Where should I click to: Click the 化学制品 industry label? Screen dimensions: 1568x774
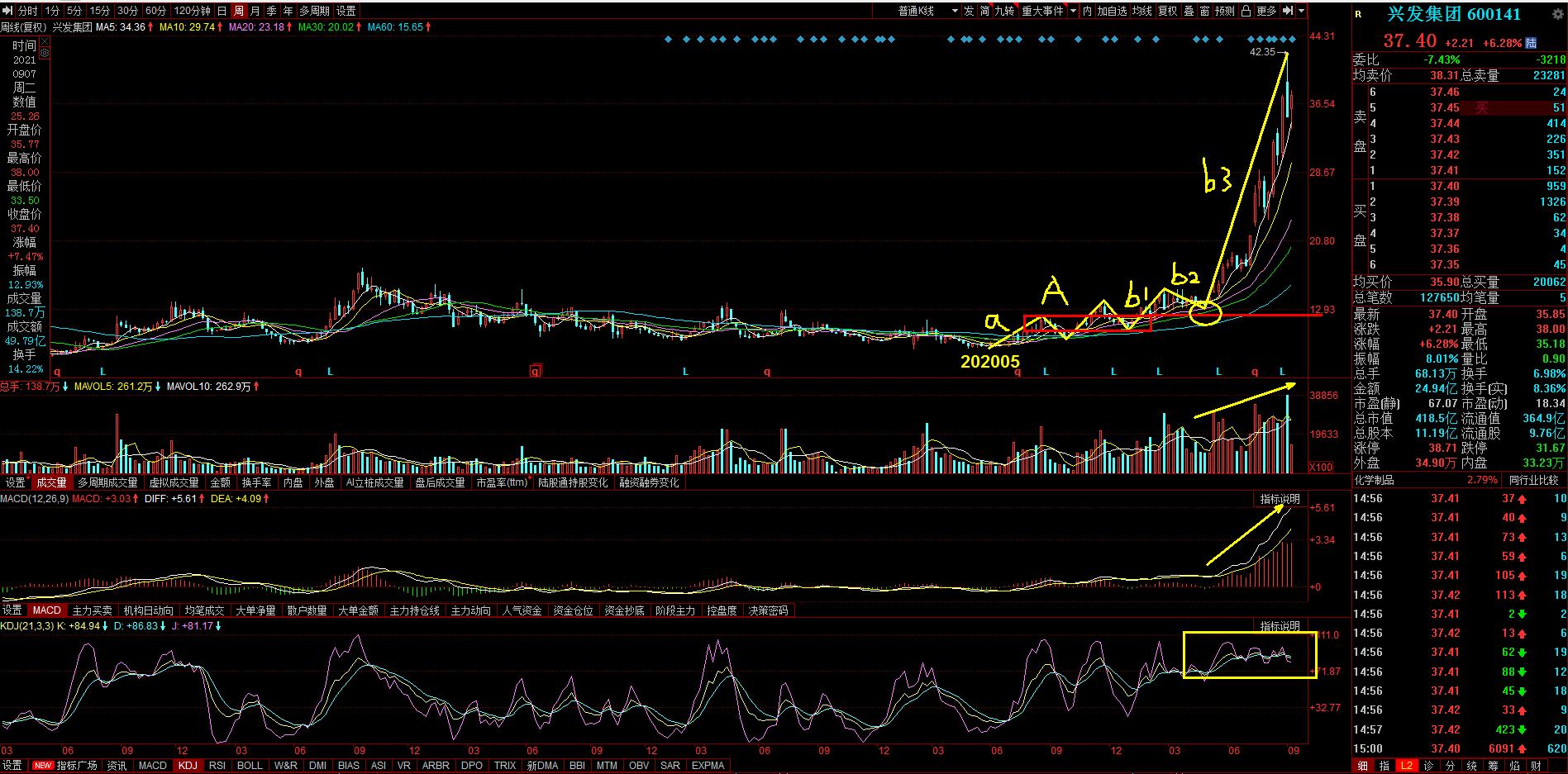click(x=1375, y=480)
